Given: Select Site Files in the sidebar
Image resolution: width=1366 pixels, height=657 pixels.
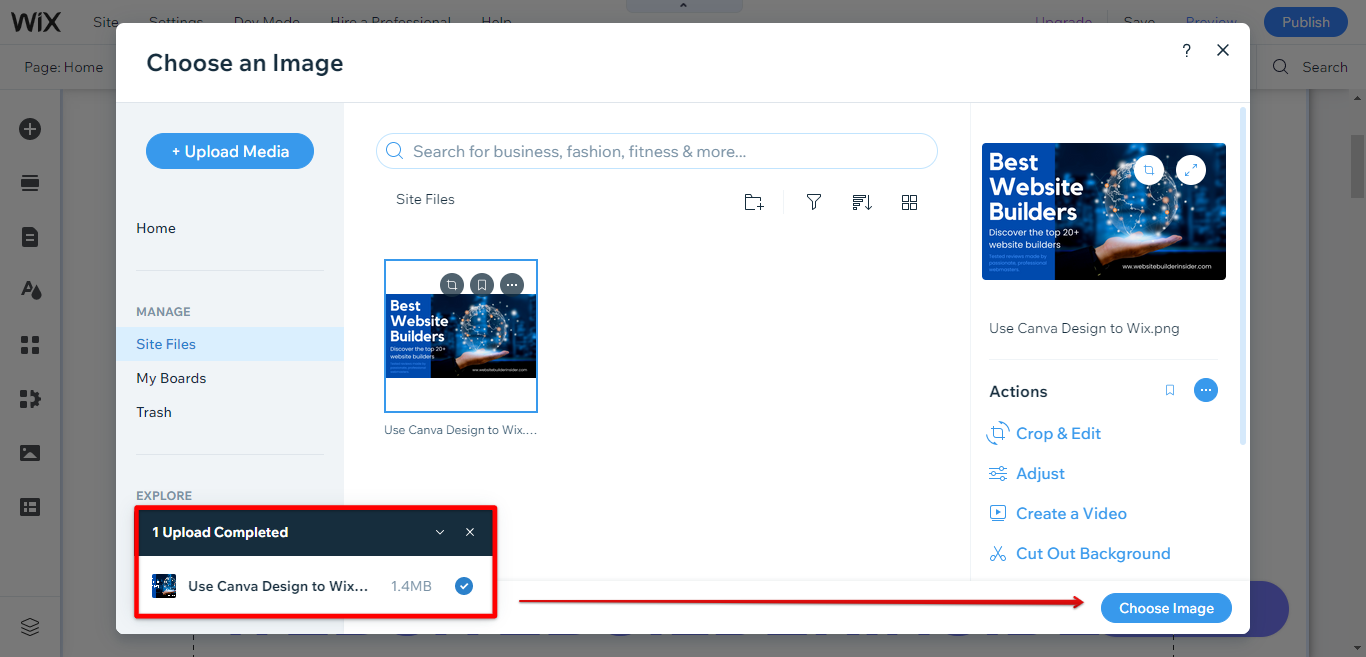Looking at the screenshot, I should (x=166, y=344).
